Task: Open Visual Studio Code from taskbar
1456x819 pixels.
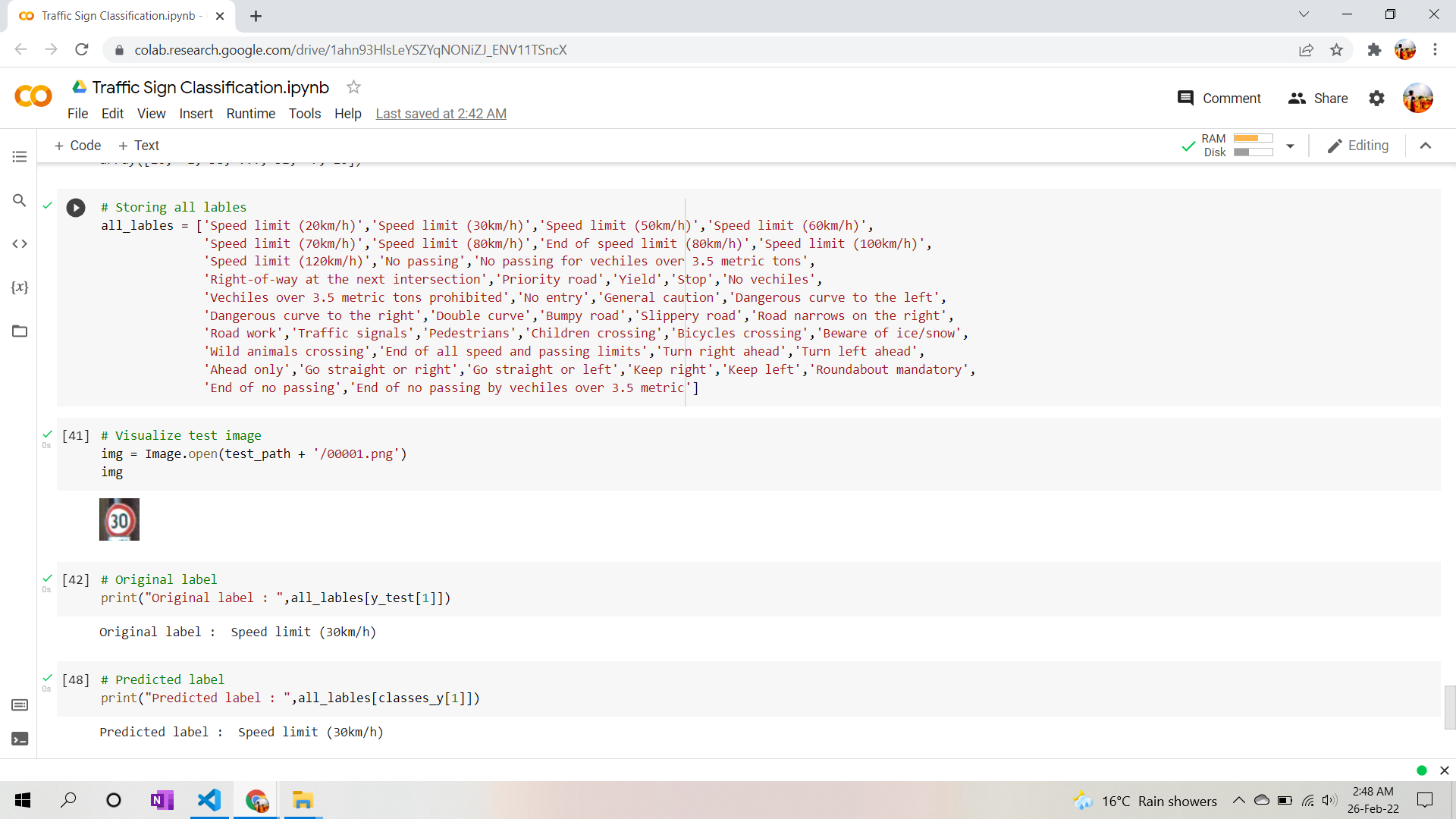Action: tap(209, 800)
